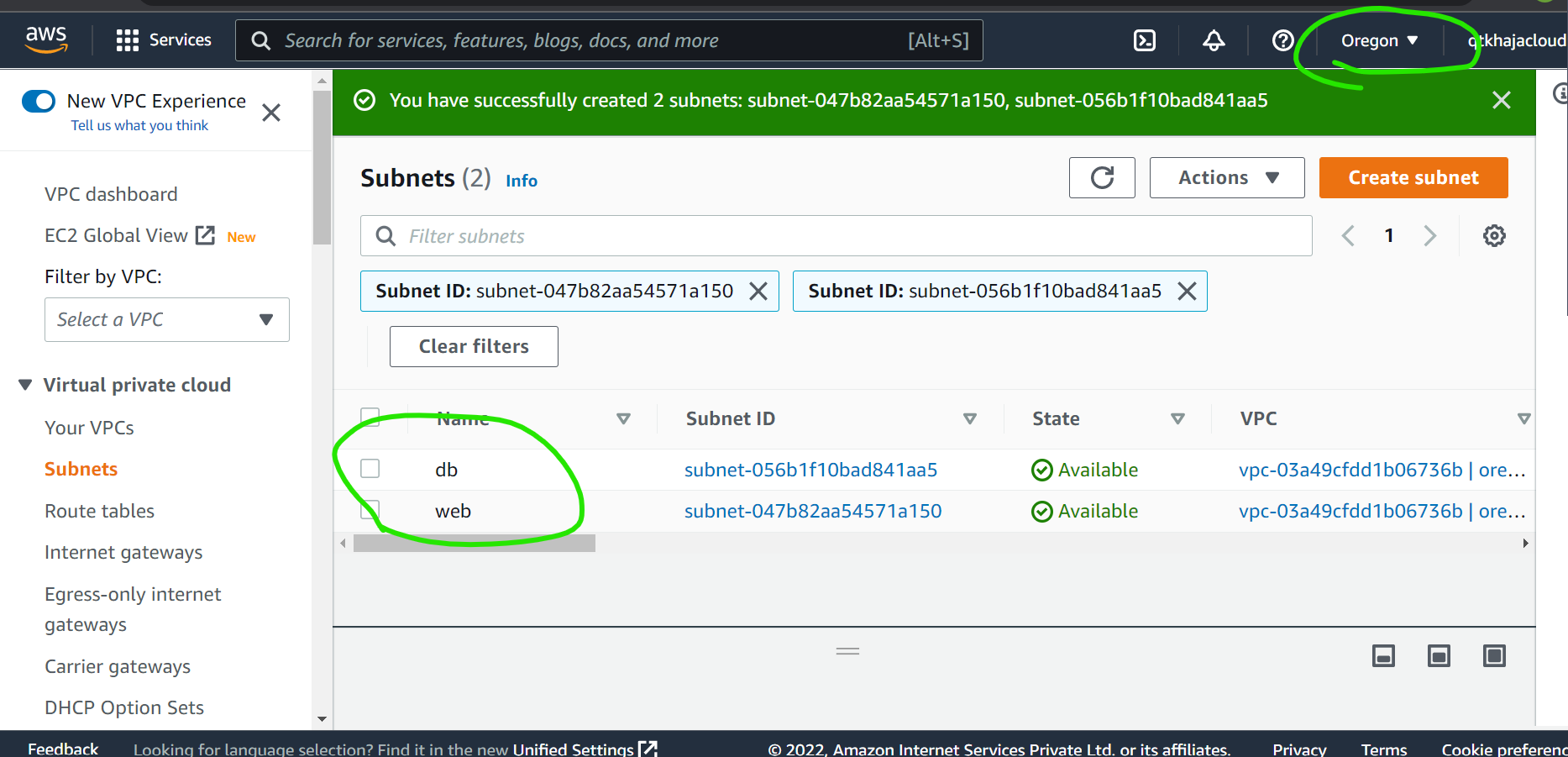Check the web subnet row checkbox
Viewport: 1568px width, 757px height.
[370, 510]
